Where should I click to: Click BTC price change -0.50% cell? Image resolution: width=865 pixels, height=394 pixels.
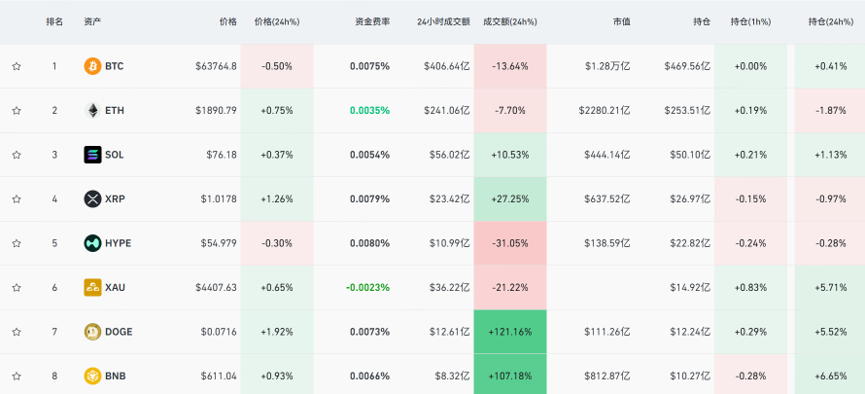277,66
